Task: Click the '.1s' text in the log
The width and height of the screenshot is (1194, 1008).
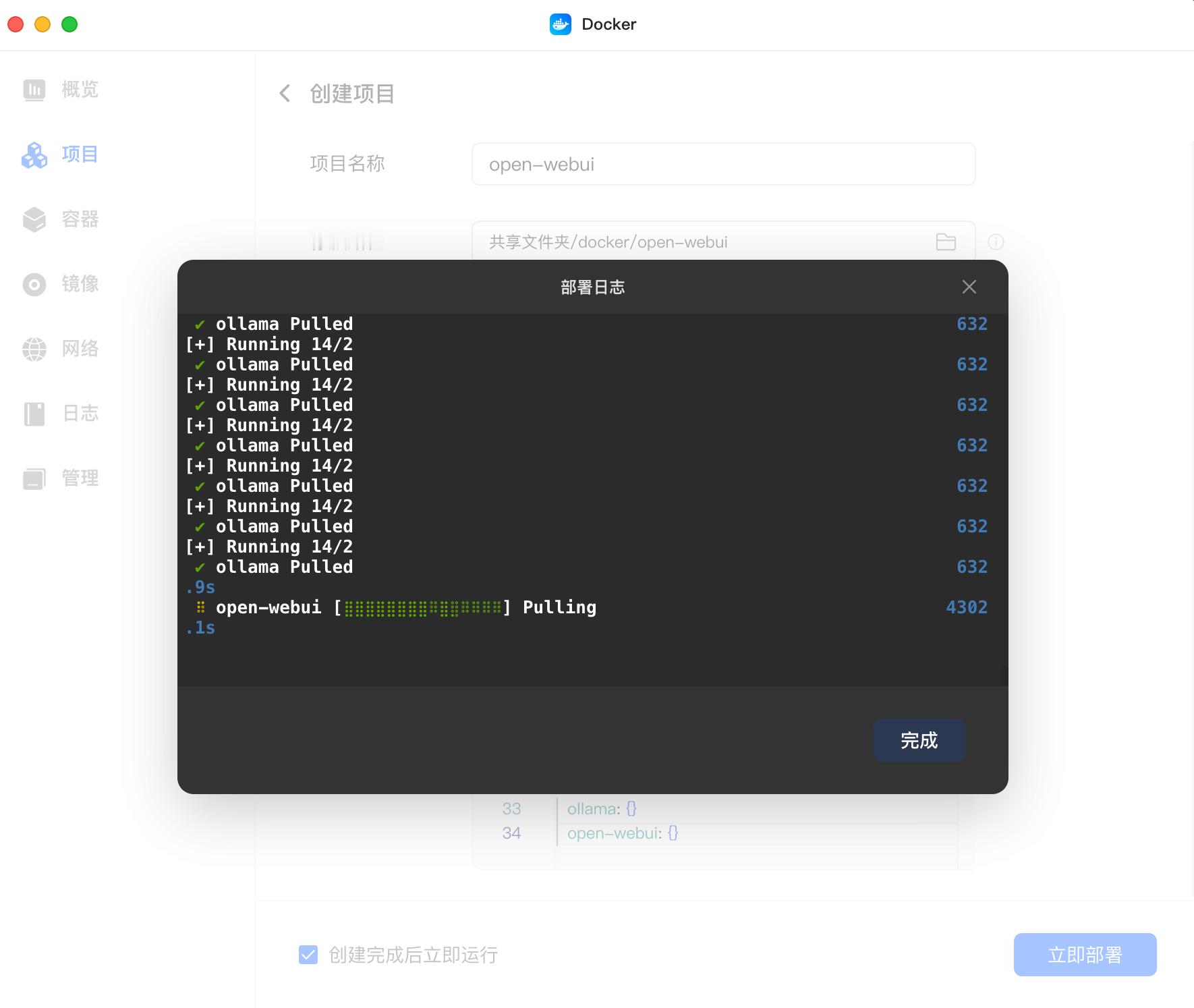Action: tap(200, 627)
